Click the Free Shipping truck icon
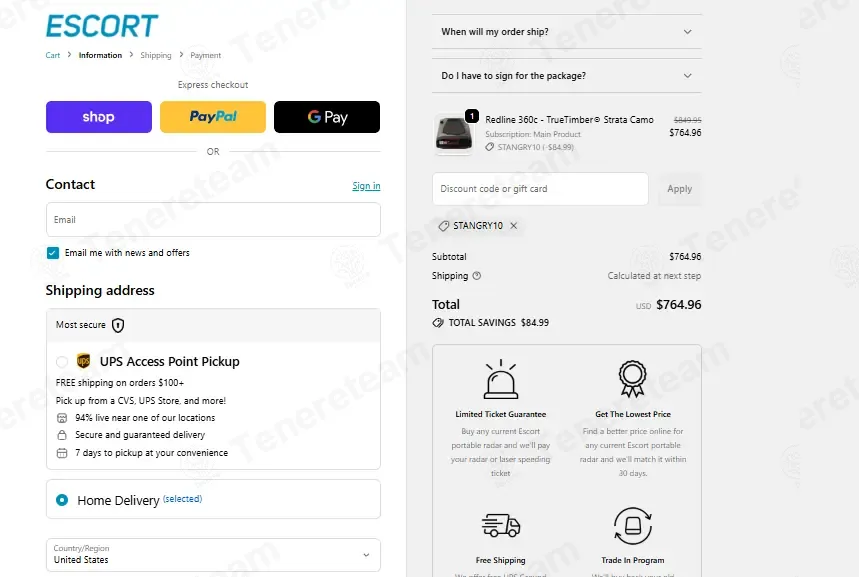Viewport: 859px width, 577px height. tap(501, 525)
